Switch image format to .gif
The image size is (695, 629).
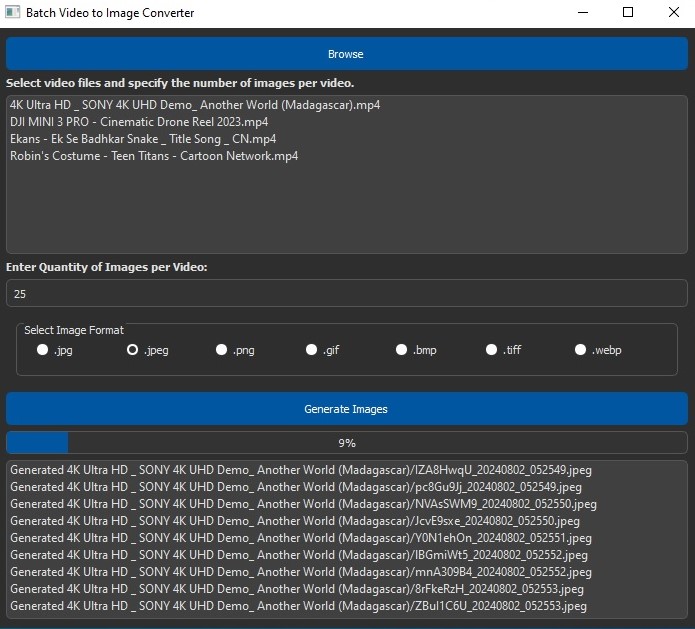[312, 350]
